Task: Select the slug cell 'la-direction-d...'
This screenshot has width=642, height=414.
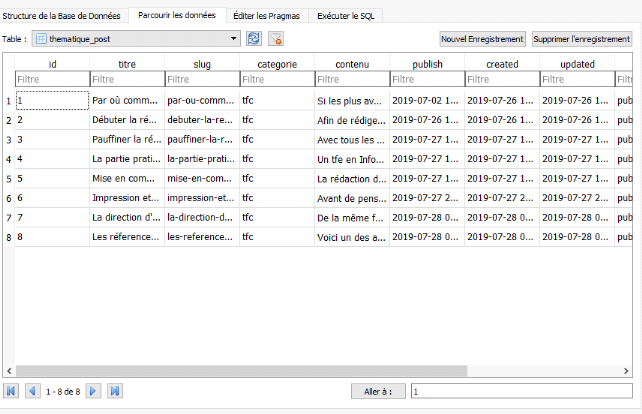Action: pyautogui.click(x=202, y=217)
